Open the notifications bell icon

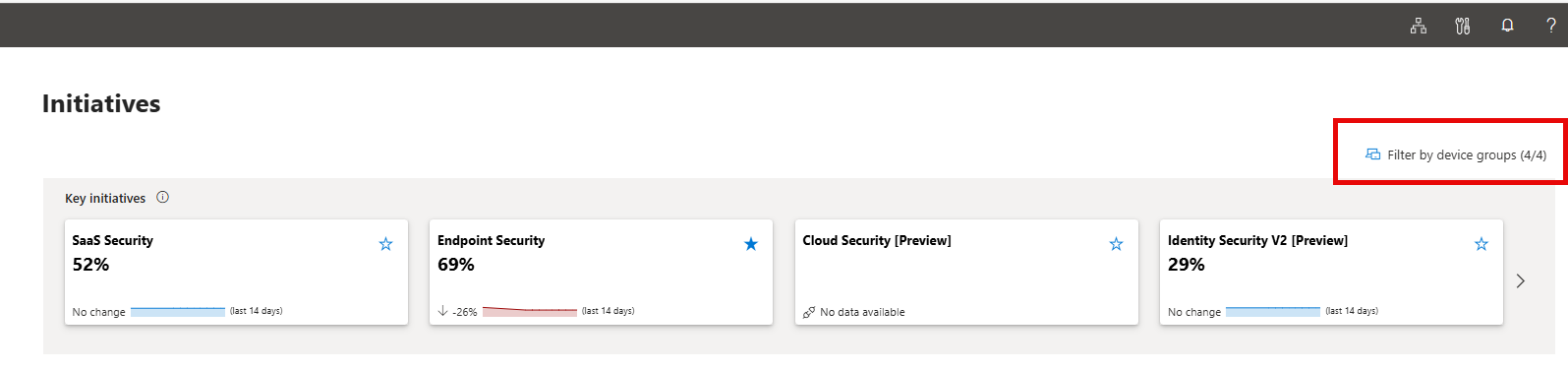(x=1507, y=26)
